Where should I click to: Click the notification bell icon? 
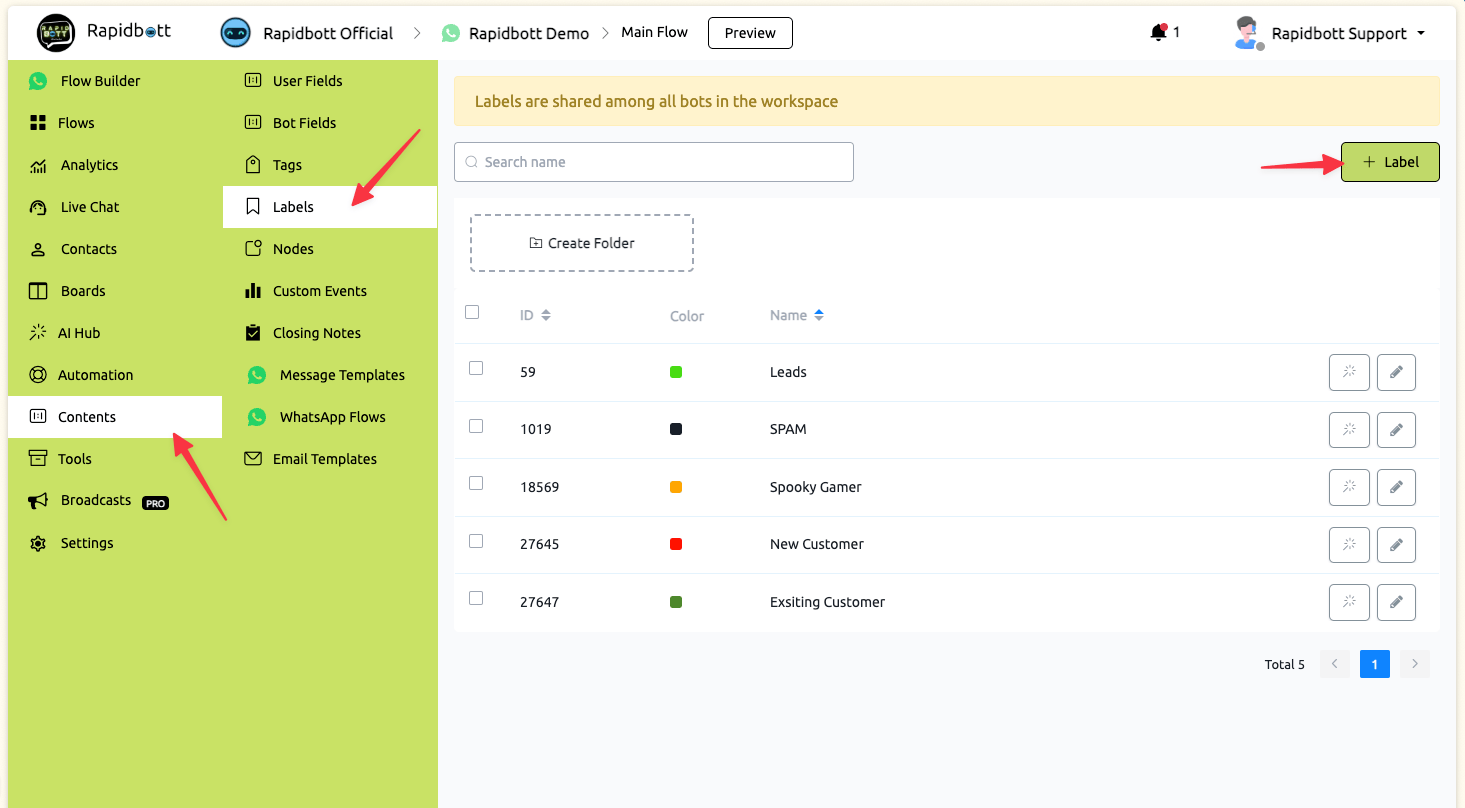(x=1159, y=33)
